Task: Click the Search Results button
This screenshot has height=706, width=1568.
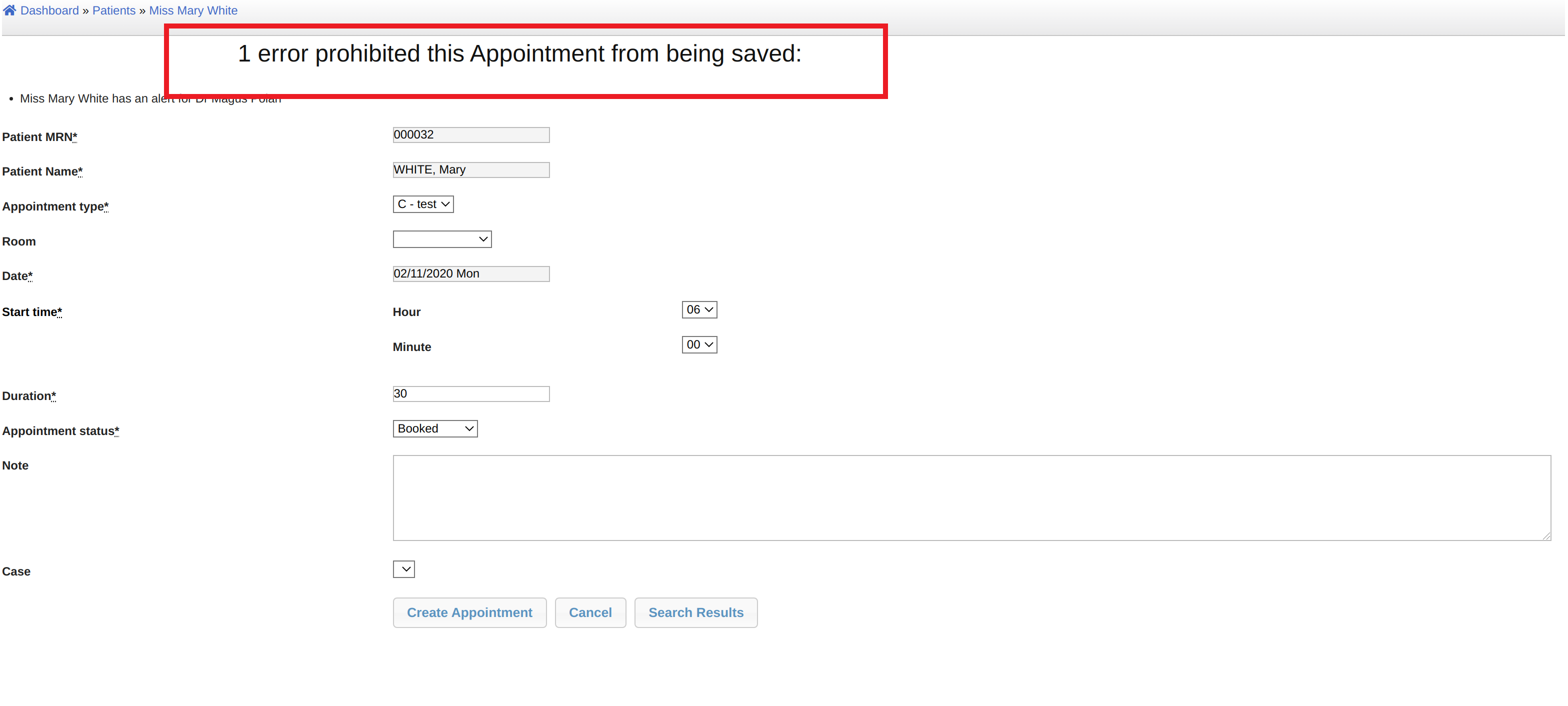Action: click(x=695, y=613)
